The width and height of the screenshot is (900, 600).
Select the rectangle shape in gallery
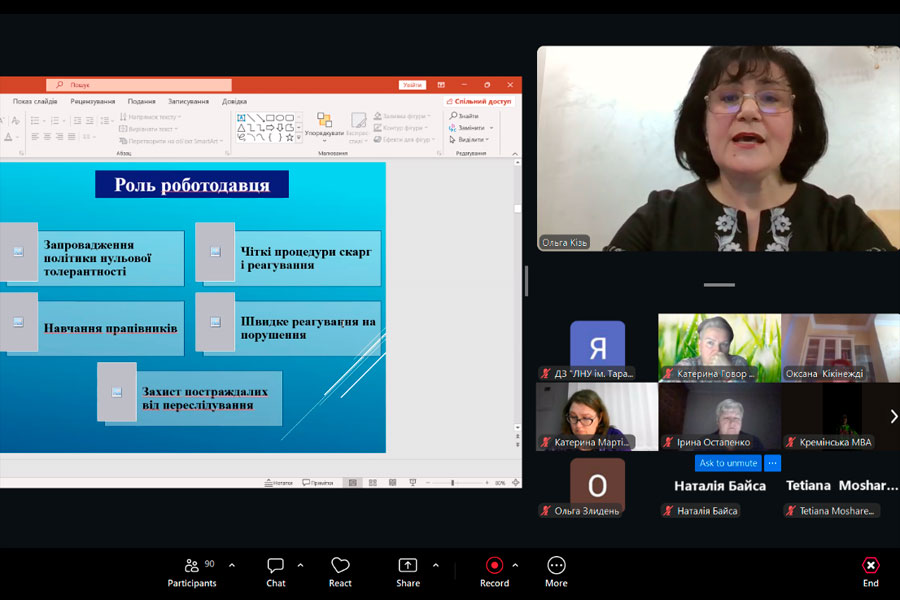click(x=270, y=118)
